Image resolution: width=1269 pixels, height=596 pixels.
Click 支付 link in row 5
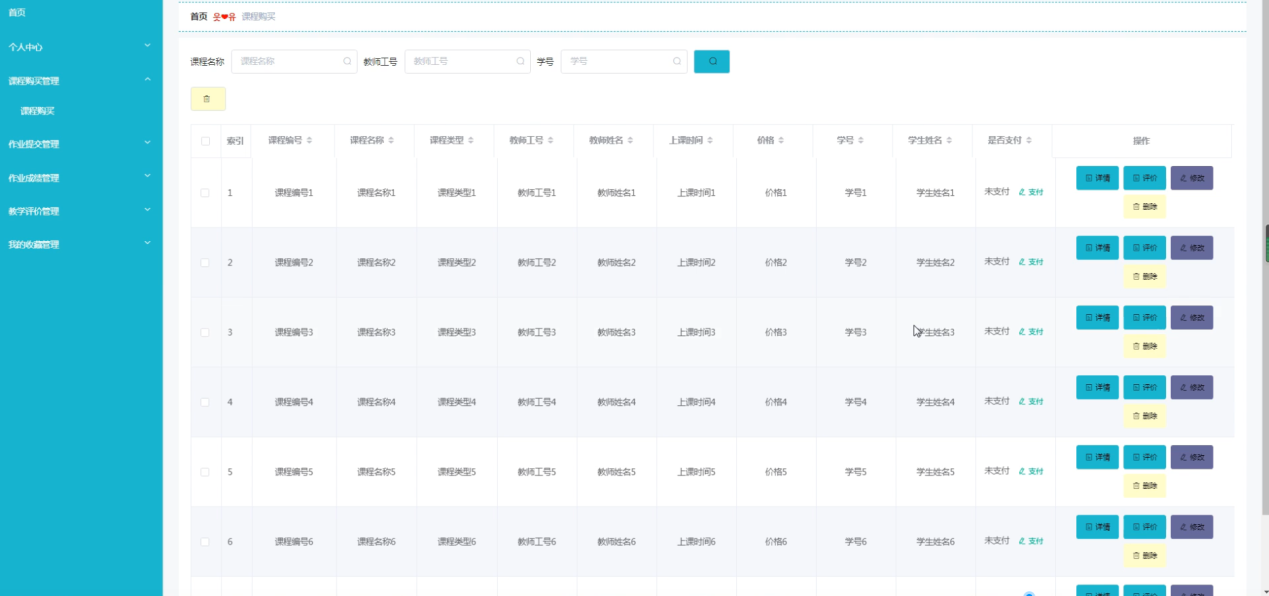pos(1031,471)
